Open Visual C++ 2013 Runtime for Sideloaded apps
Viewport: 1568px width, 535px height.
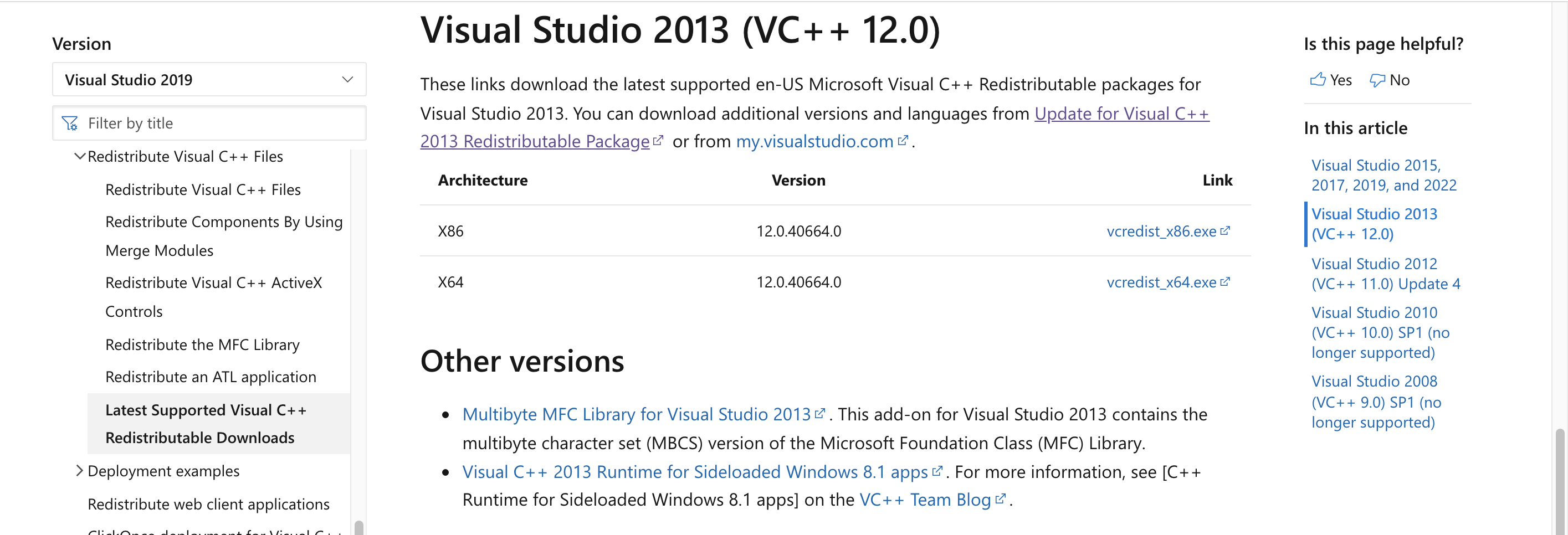coord(695,472)
